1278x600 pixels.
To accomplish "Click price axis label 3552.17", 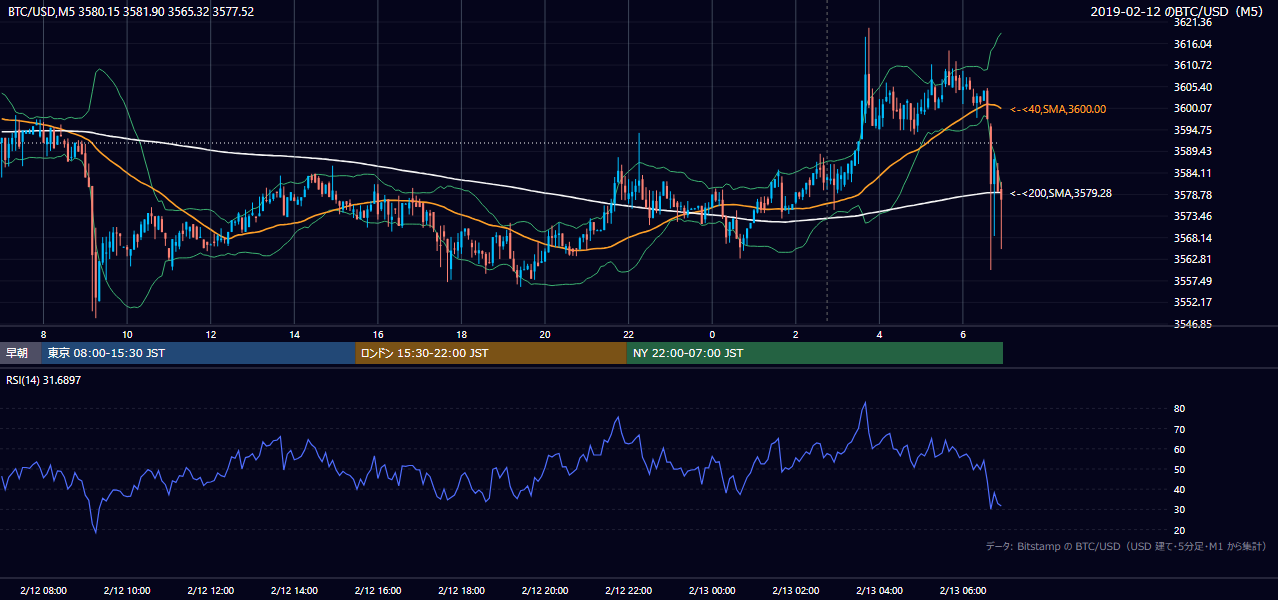I will (x=1193, y=302).
